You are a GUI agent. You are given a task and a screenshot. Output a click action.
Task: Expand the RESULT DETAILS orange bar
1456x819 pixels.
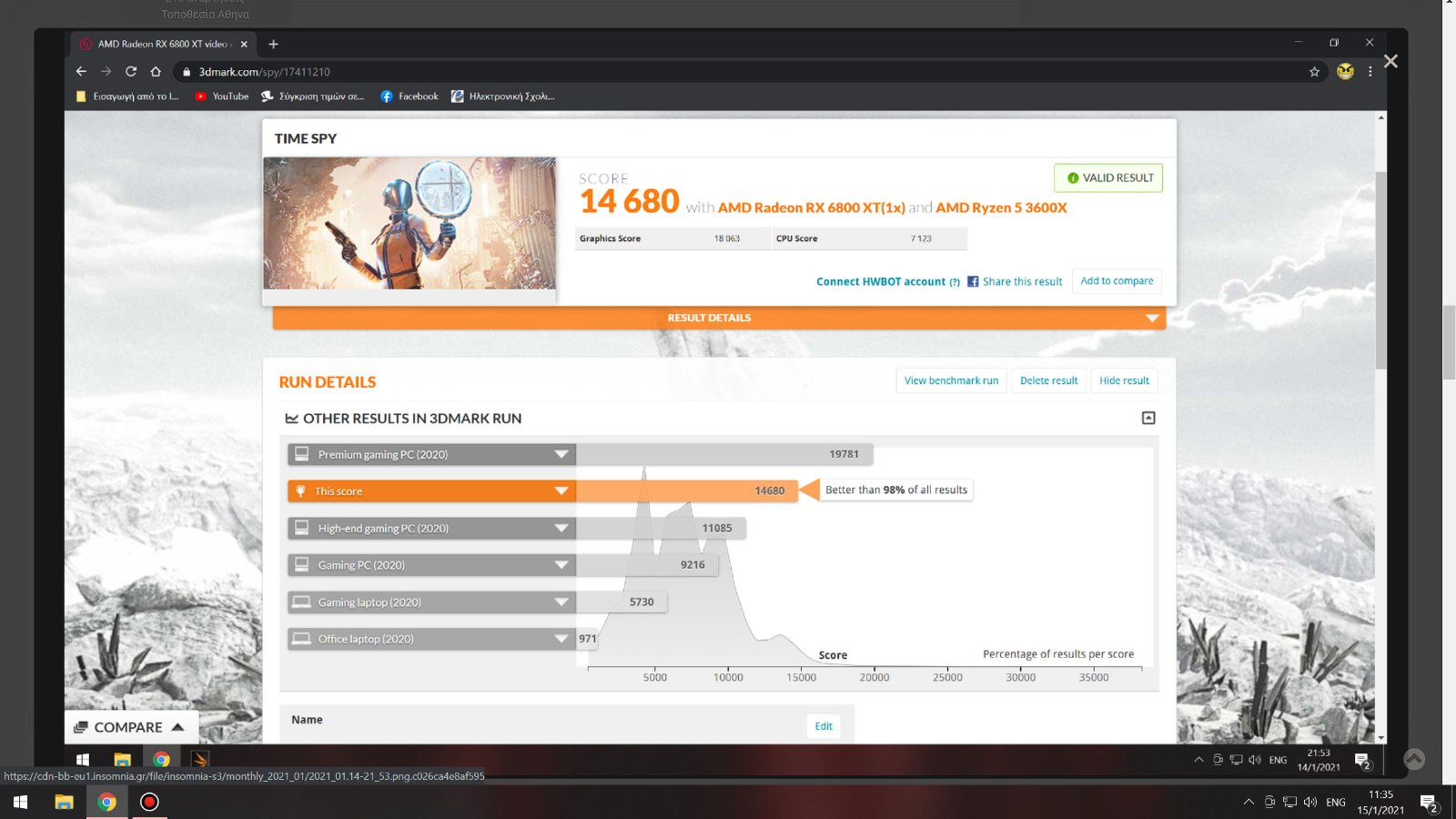click(x=719, y=318)
